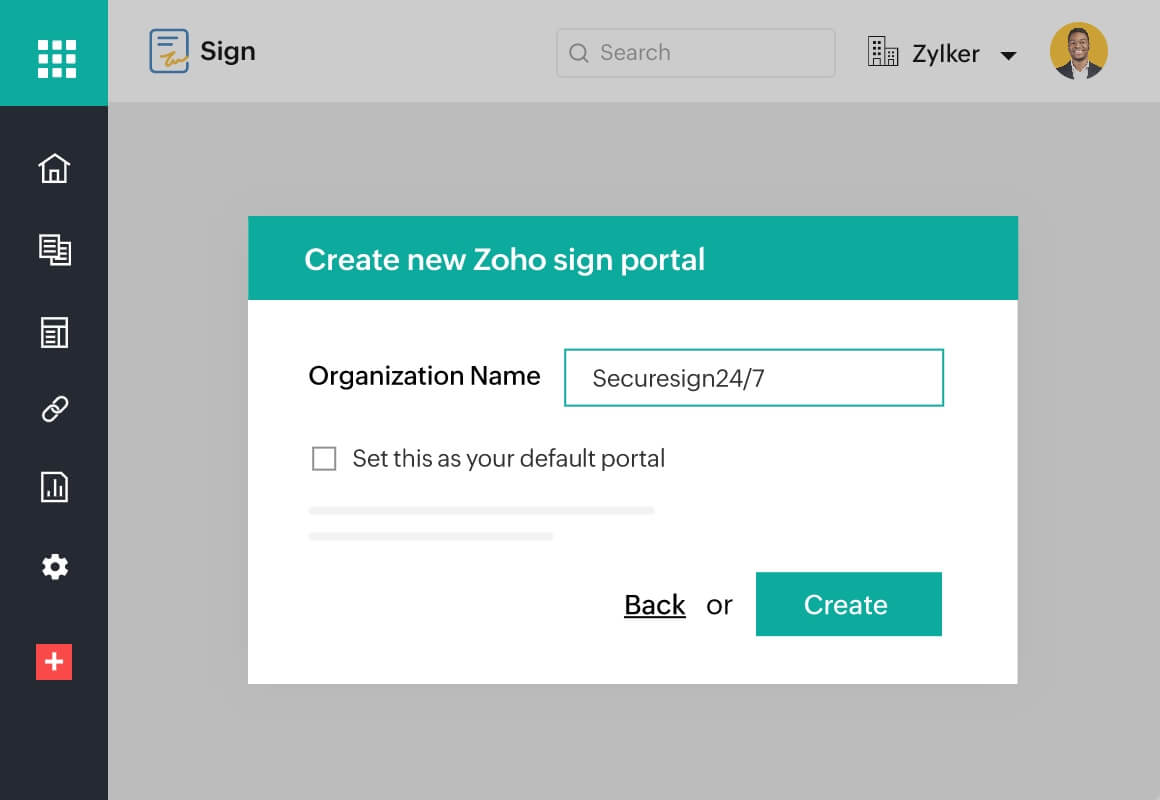Click the Zylker organization building icon

(884, 51)
